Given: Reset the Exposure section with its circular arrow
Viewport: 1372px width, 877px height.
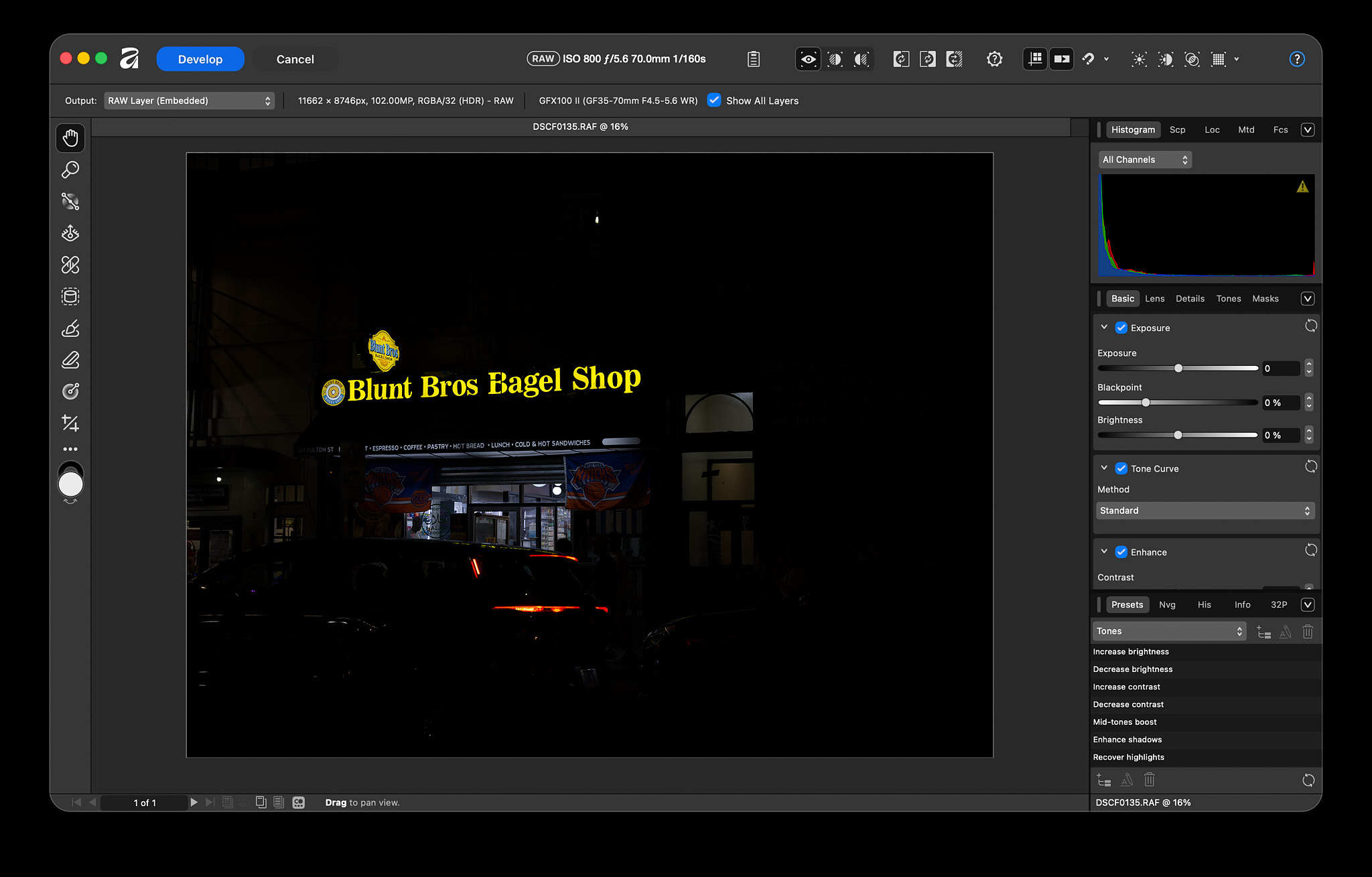Looking at the screenshot, I should point(1310,326).
